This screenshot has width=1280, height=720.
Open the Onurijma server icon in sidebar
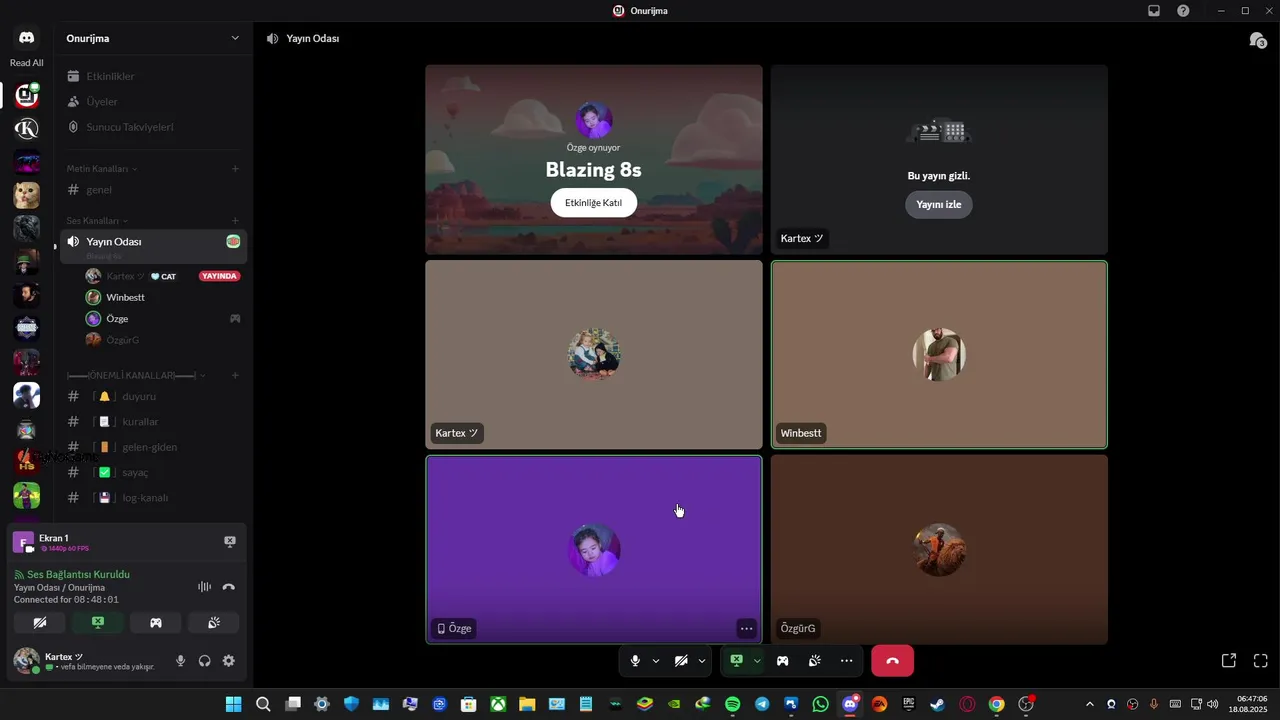(27, 96)
